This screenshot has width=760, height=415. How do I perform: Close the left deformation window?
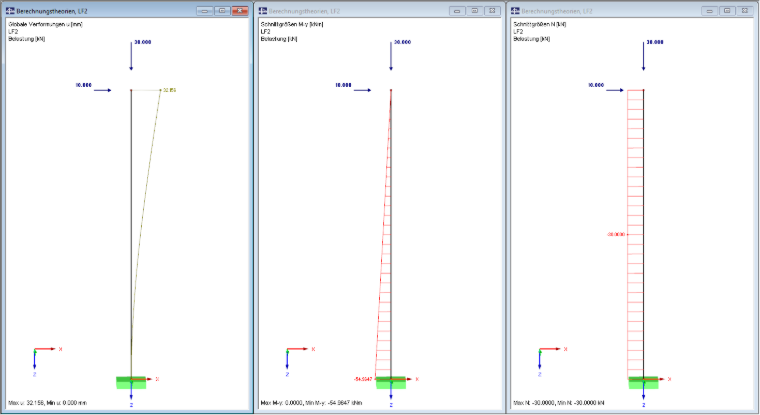point(240,11)
